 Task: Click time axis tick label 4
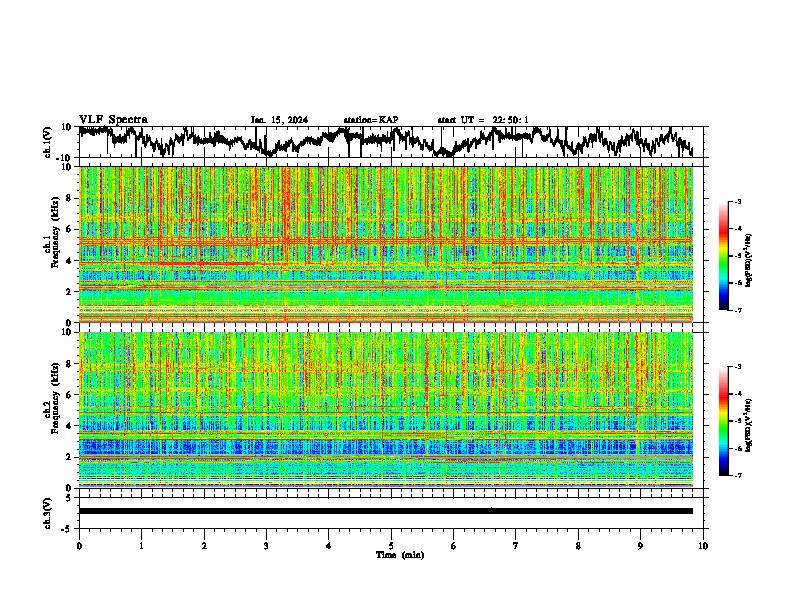(329, 546)
